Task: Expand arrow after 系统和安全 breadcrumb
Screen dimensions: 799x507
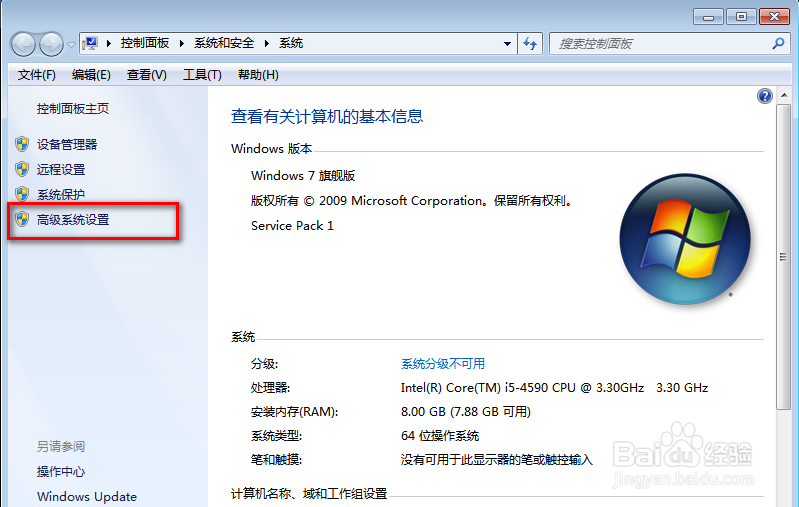Action: (266, 43)
